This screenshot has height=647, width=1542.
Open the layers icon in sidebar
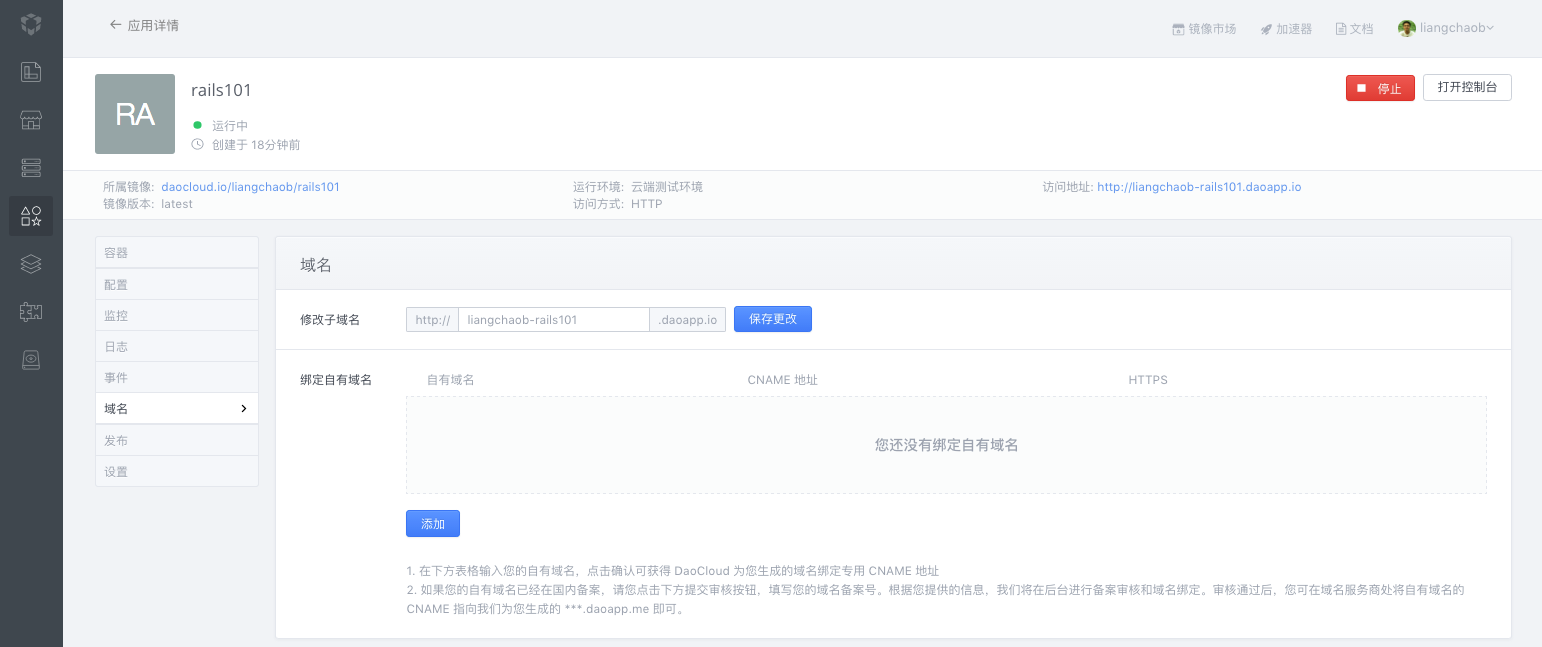point(31,264)
